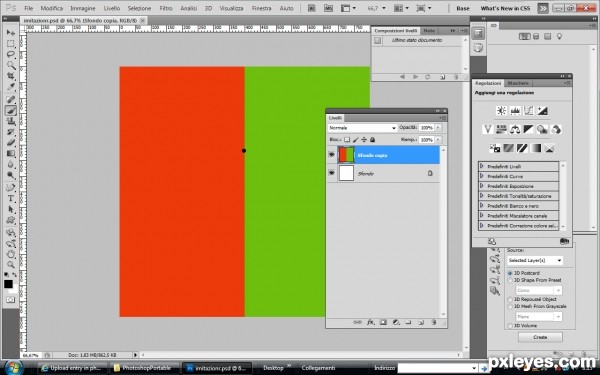
Task: Add a Color Balance adjustment
Action: [x=515, y=129]
